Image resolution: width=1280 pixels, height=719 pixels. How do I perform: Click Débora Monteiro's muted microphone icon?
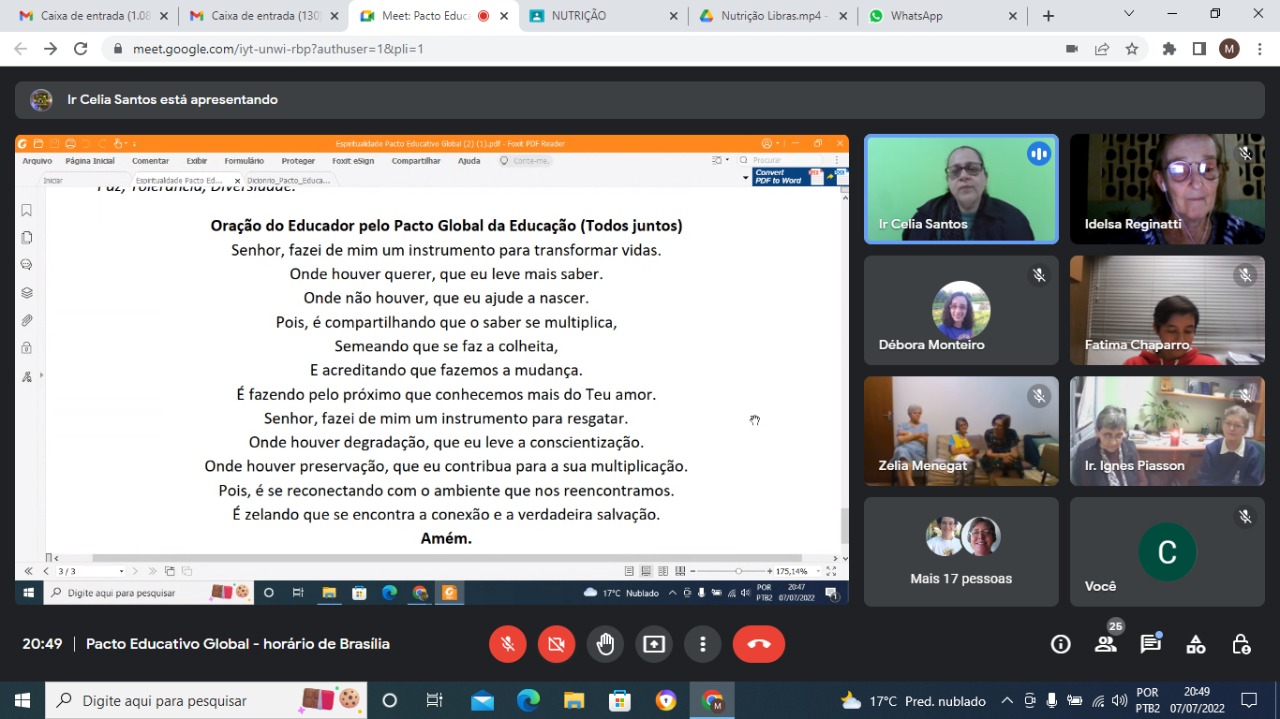click(1039, 275)
